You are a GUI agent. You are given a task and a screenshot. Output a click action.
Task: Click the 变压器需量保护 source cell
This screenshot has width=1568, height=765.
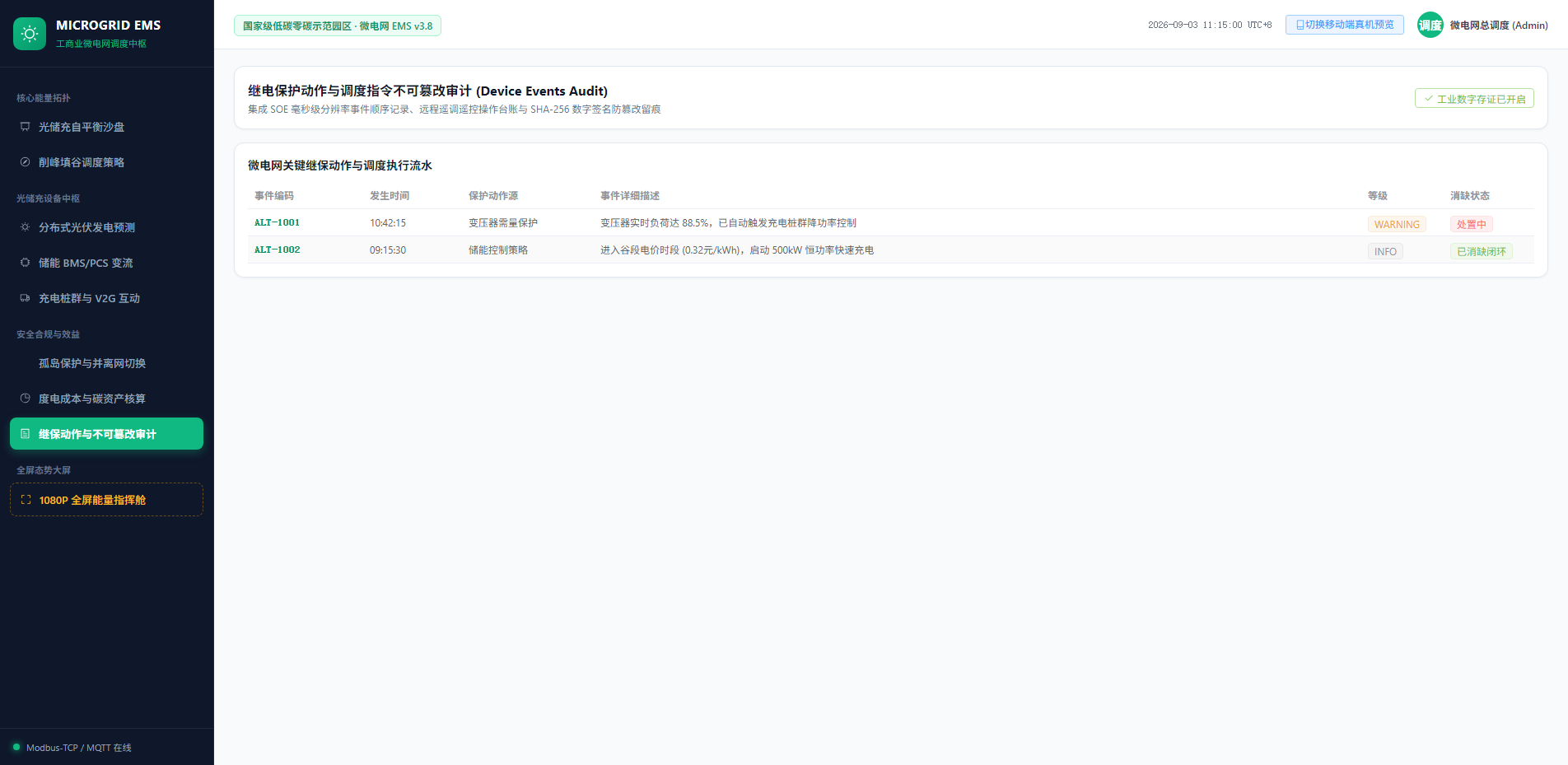point(503,222)
